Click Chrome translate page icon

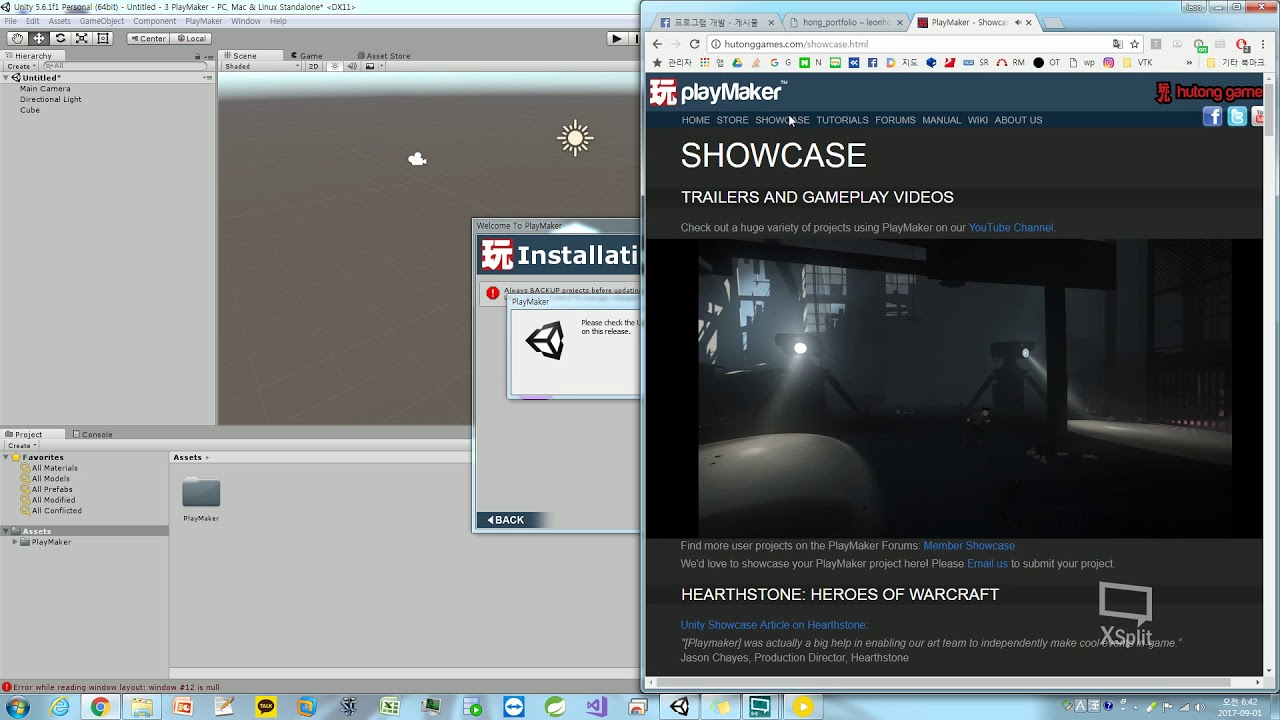click(1117, 44)
